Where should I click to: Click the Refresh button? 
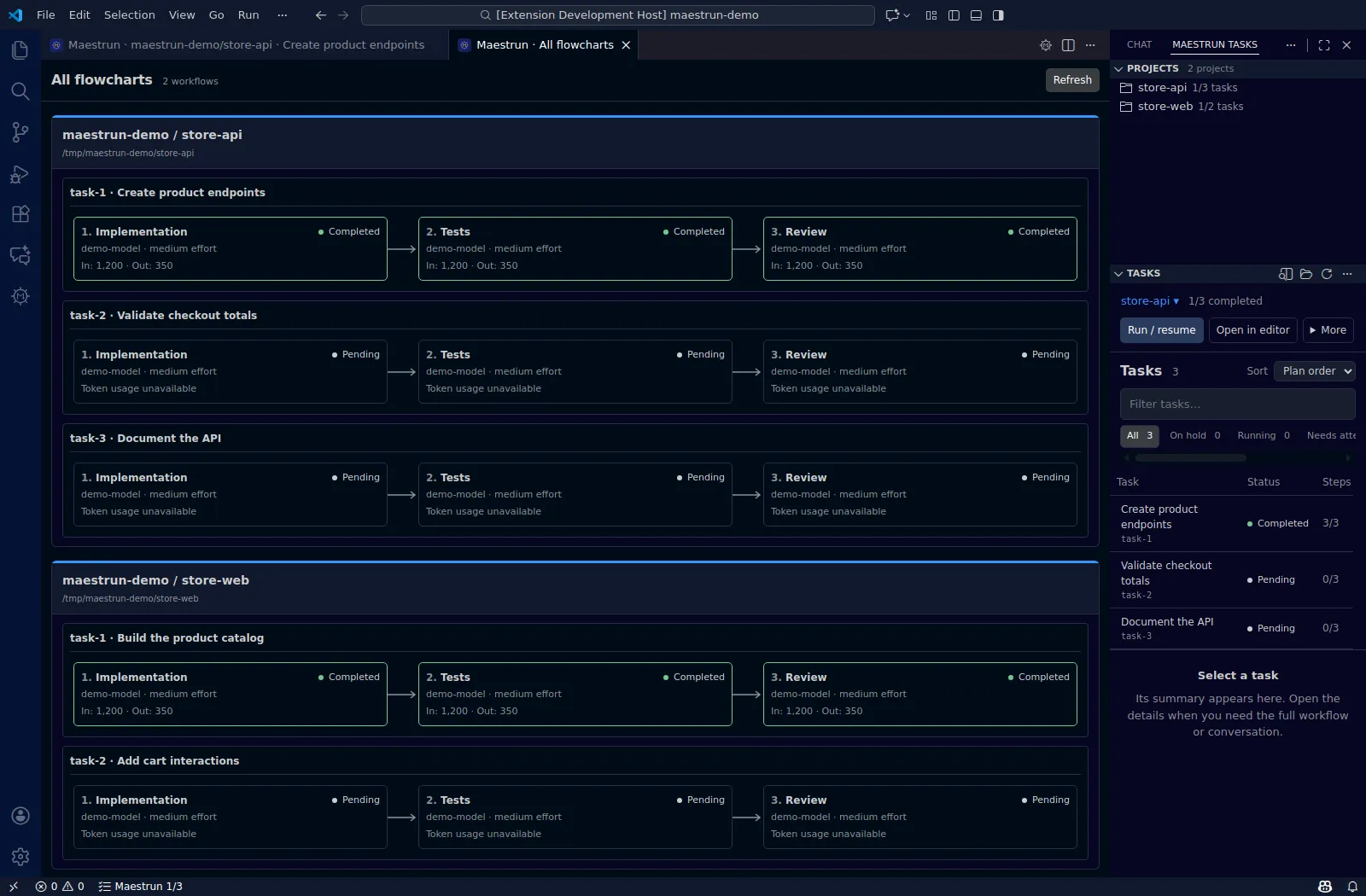[1072, 80]
